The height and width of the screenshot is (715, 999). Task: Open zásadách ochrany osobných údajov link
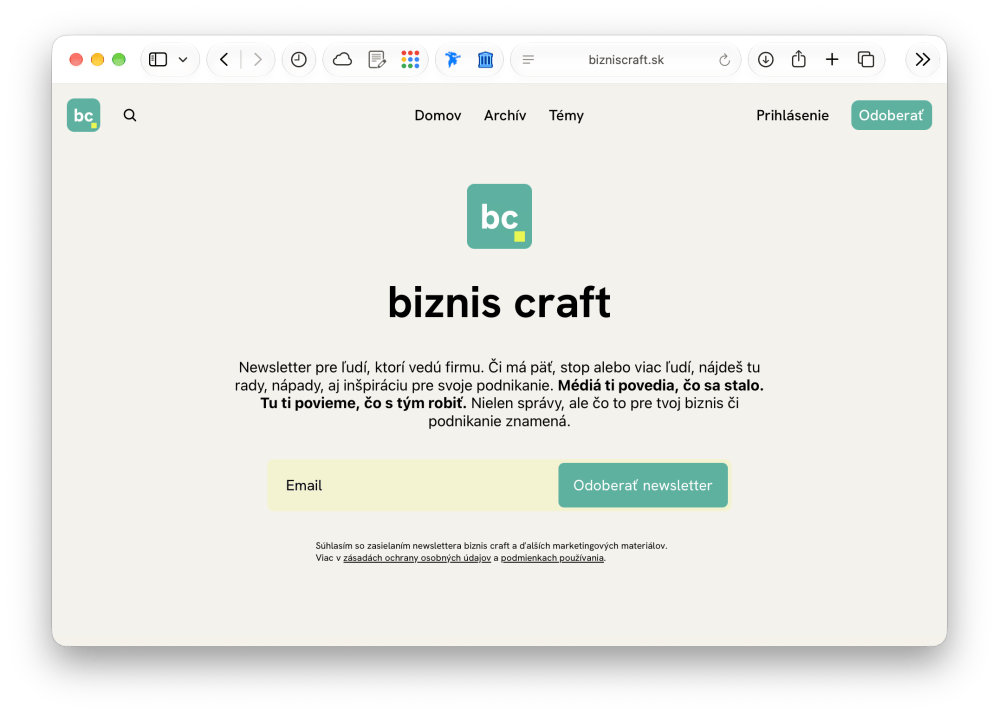point(417,558)
